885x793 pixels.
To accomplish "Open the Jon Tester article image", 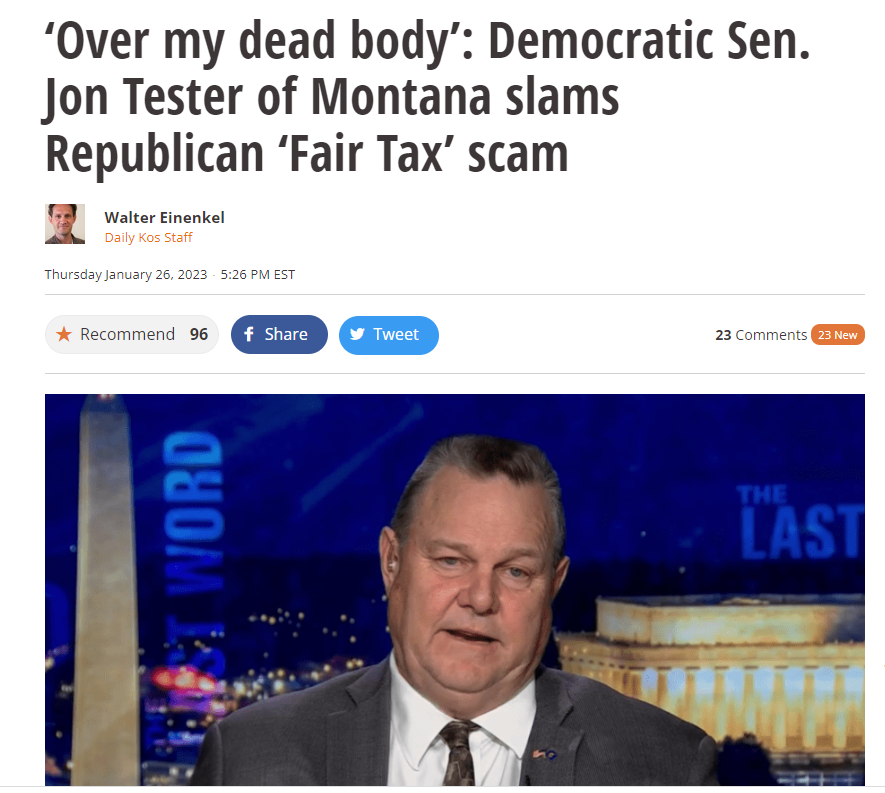I will (x=455, y=590).
